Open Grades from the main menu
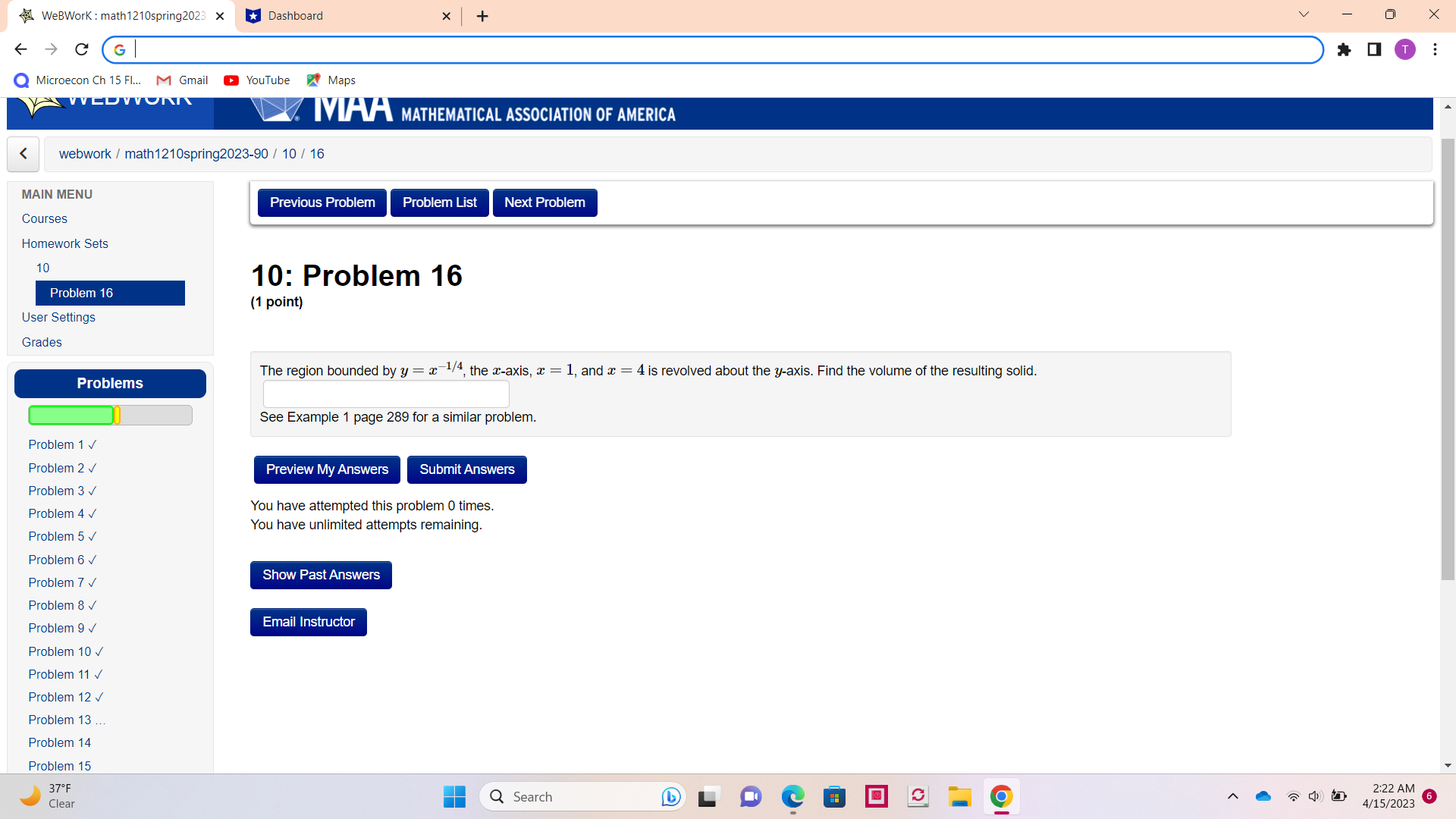Screen dimensions: 1456x819 click(x=42, y=342)
